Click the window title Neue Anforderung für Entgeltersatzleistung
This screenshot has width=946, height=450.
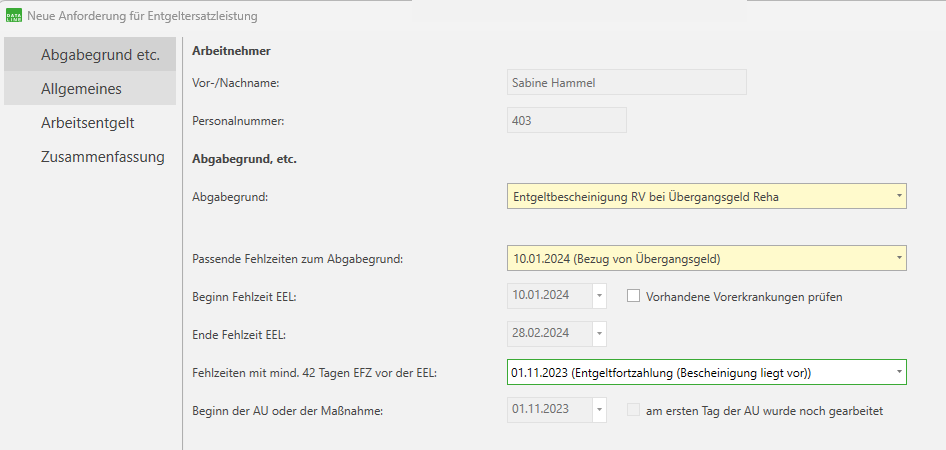[x=142, y=16]
